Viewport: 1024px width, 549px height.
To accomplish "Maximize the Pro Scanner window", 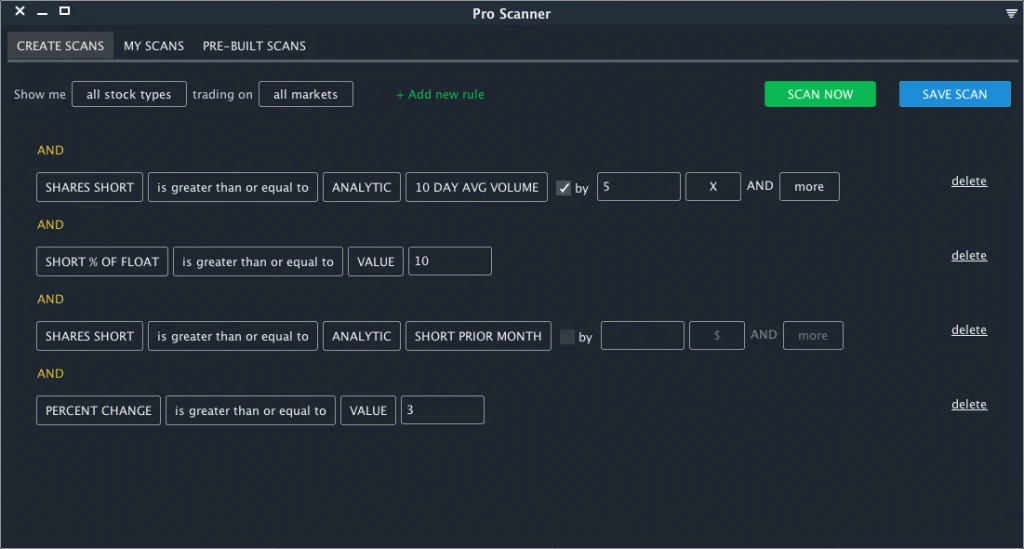I will 65,10.
